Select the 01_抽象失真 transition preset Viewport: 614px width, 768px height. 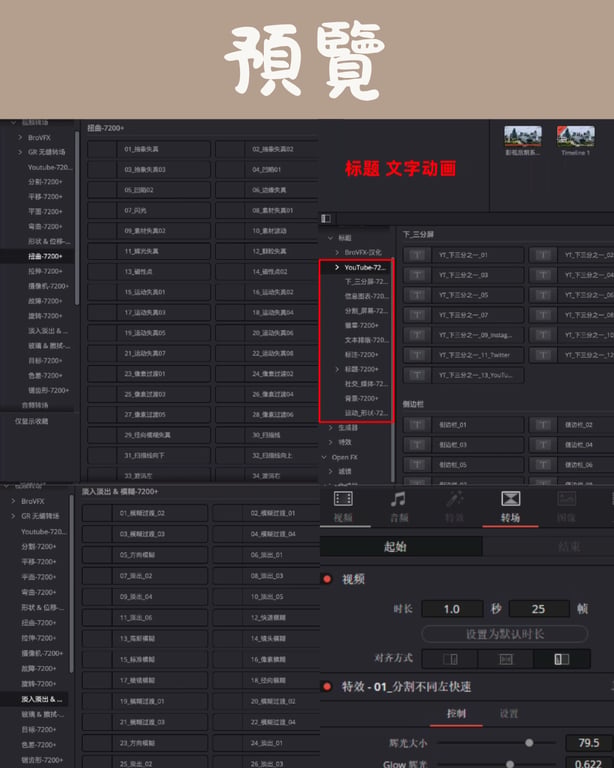[149, 149]
